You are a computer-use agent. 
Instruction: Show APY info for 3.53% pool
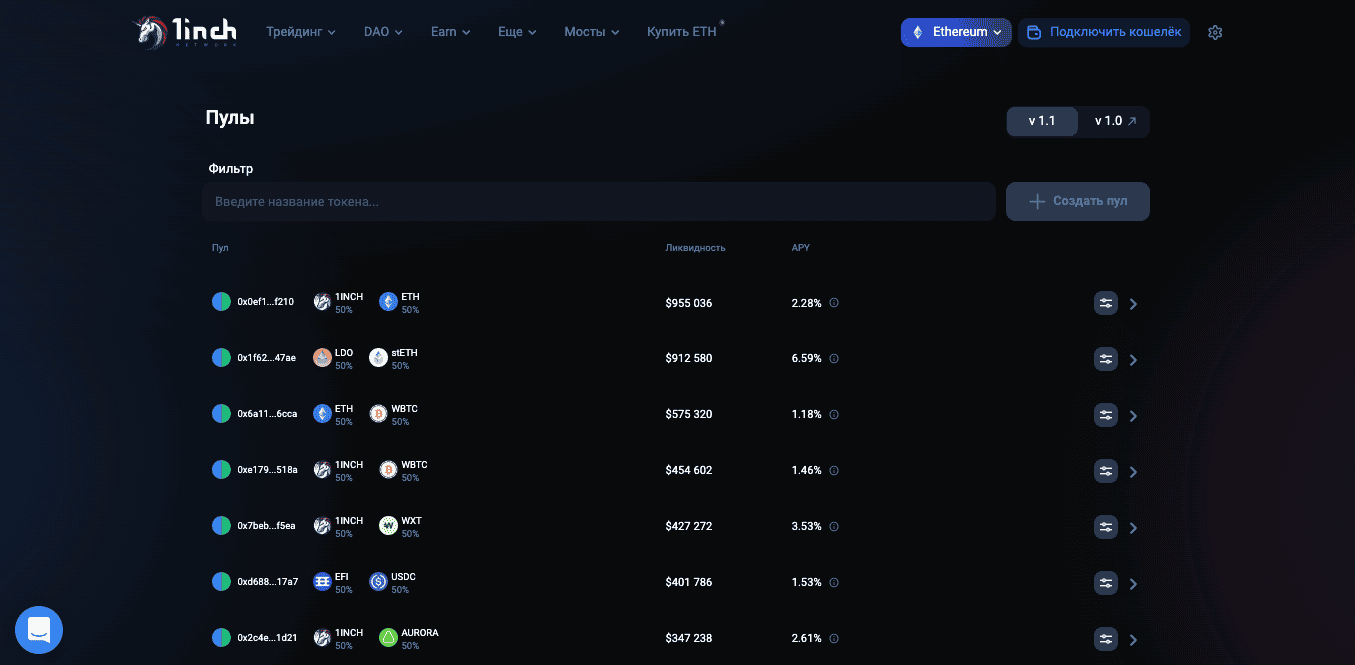pos(834,526)
